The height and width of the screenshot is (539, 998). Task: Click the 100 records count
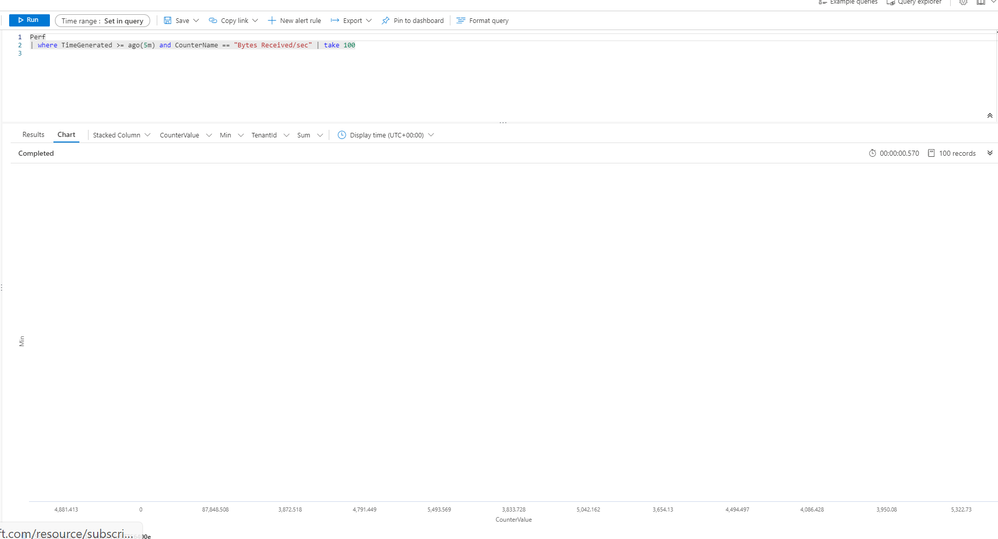click(x=952, y=153)
